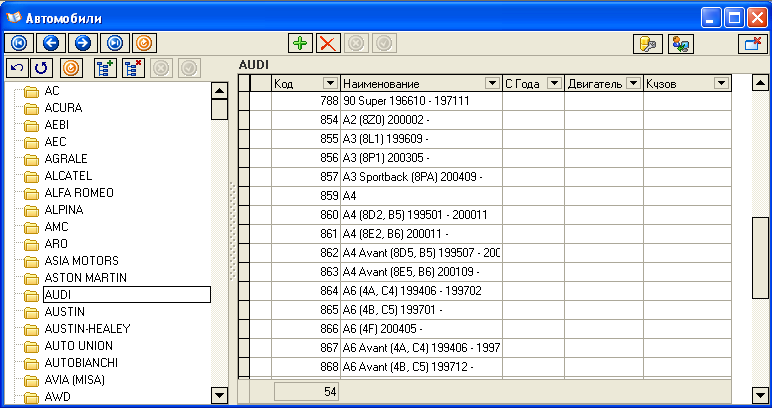Click greyed checkmark icon in tree toolbar
This screenshot has width=774, height=408.
(x=190, y=68)
